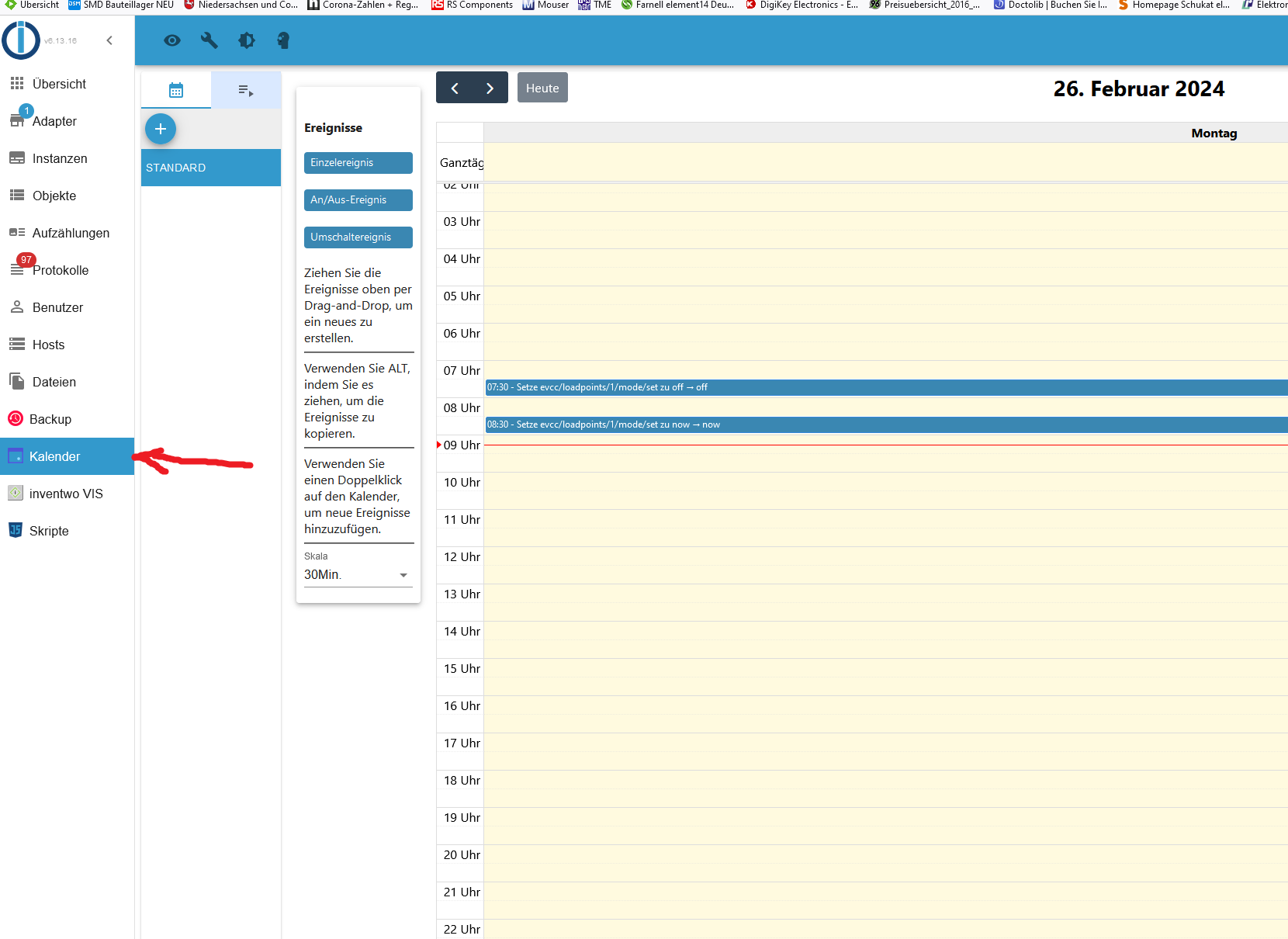
Task: Open Adapter in the sidebar
Action: tap(68, 121)
